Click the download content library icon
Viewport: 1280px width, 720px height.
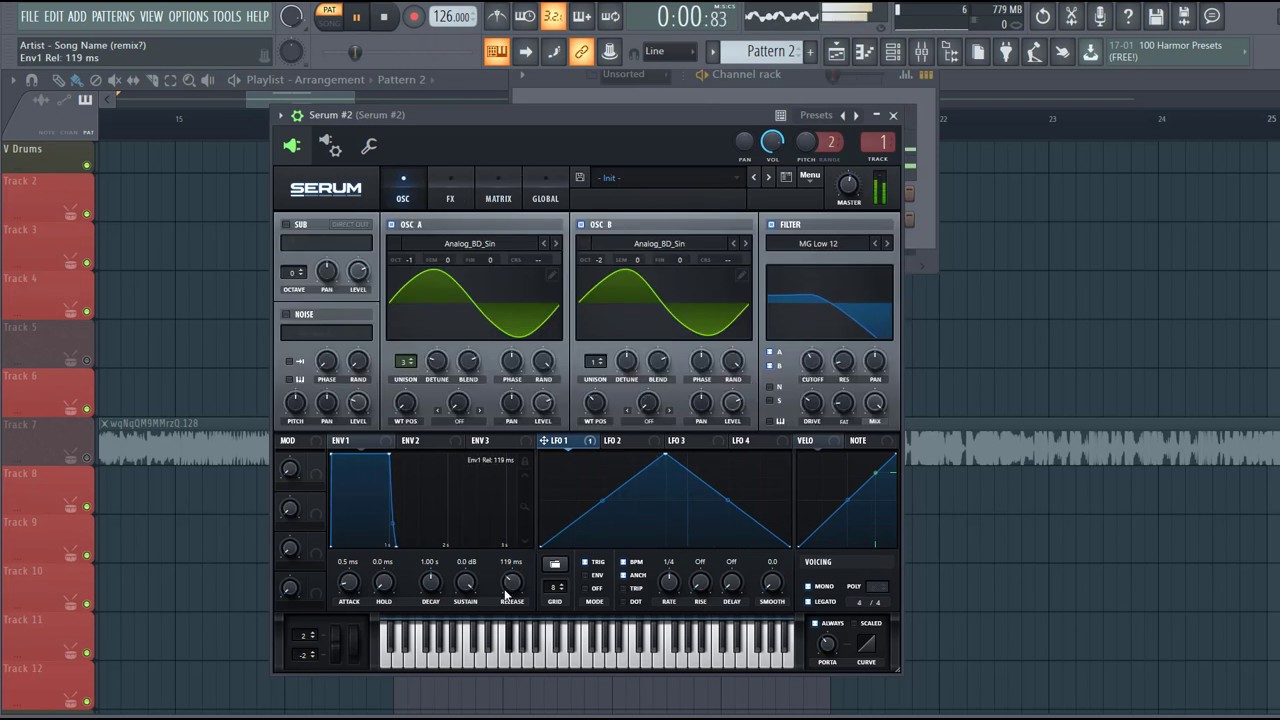(1091, 52)
